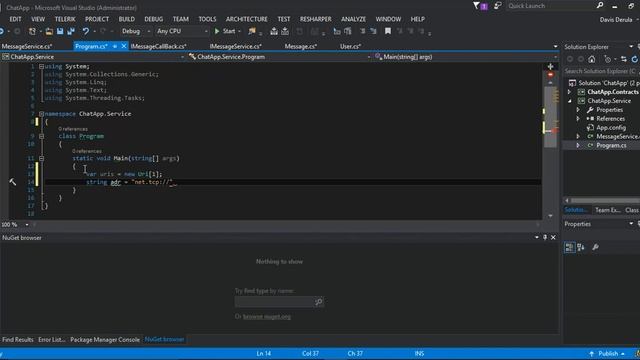
Task: Click the Open File folder icon
Action: pos(49,31)
